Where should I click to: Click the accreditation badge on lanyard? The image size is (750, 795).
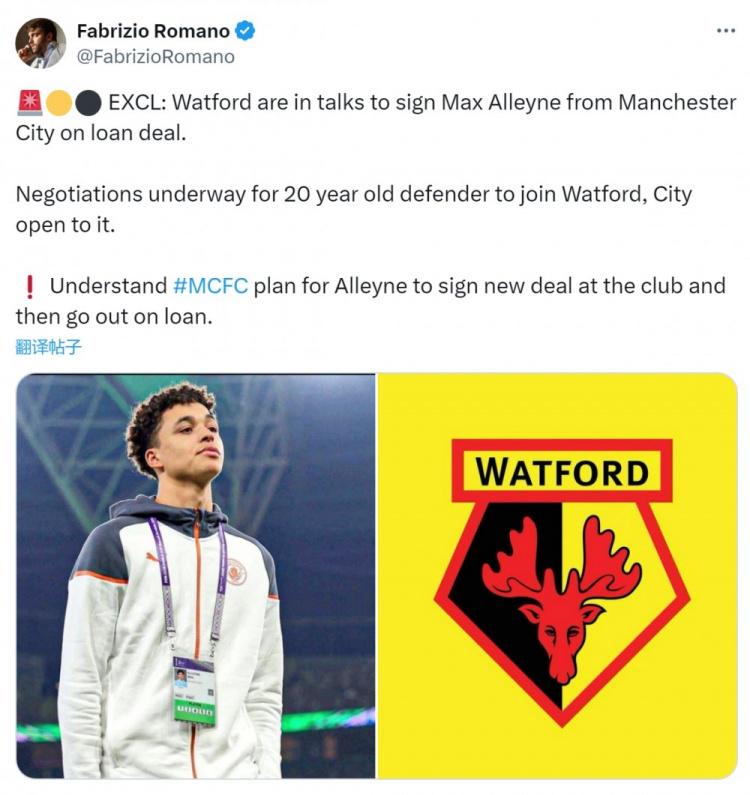(x=195, y=691)
